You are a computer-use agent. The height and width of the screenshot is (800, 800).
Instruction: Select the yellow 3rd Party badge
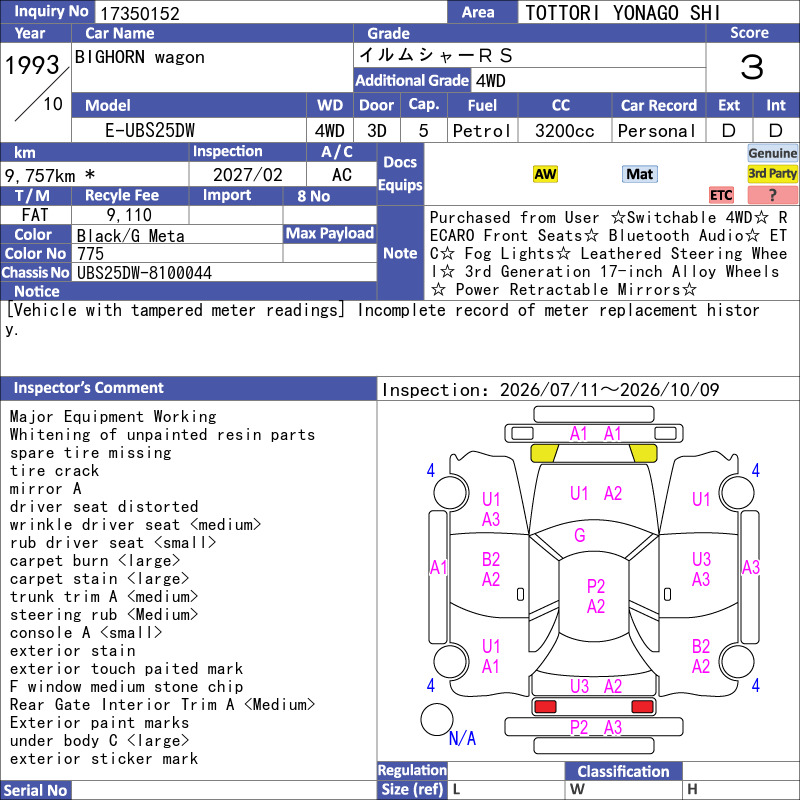[x=772, y=174]
